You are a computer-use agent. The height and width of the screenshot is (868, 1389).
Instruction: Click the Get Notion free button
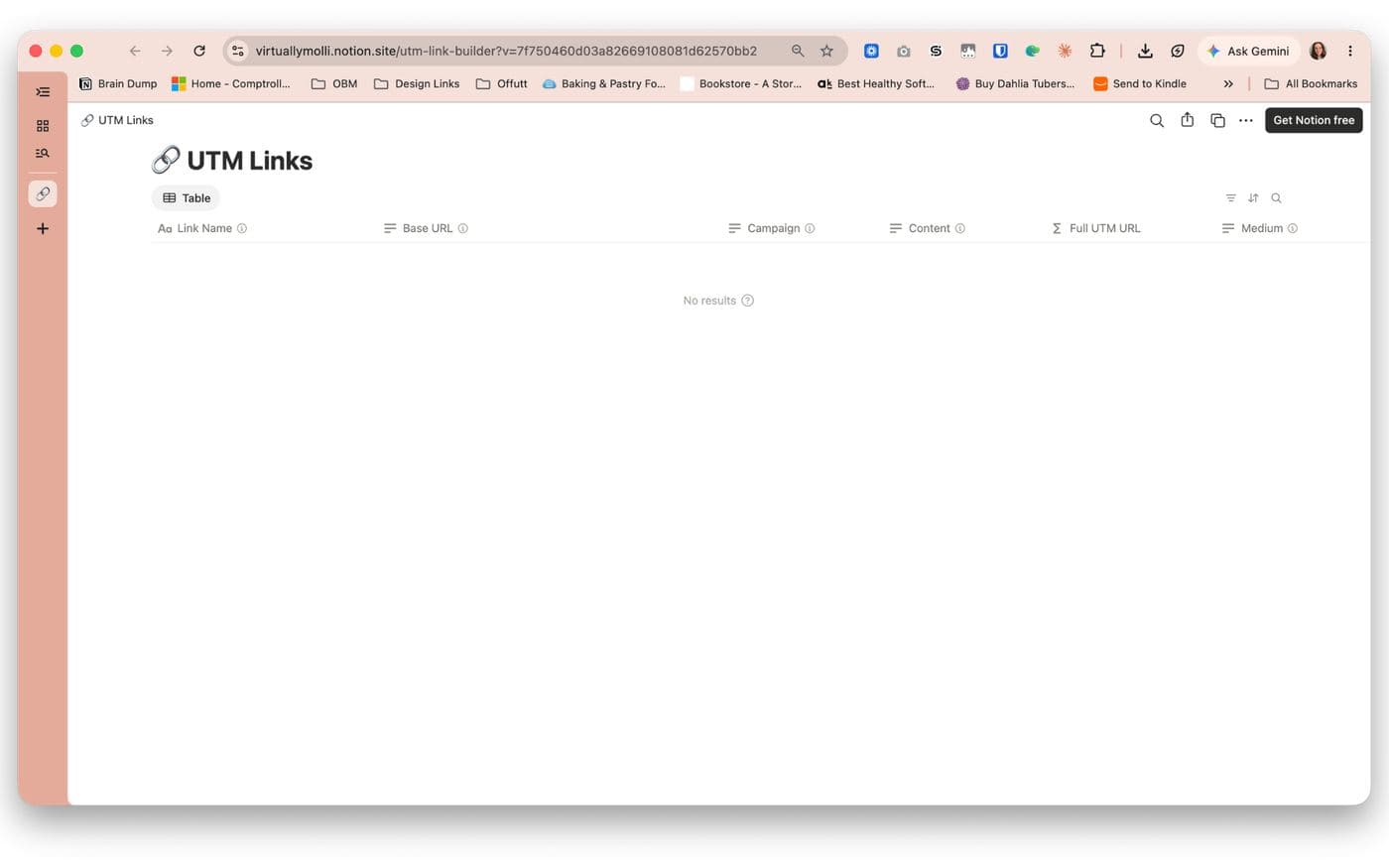pos(1314,121)
